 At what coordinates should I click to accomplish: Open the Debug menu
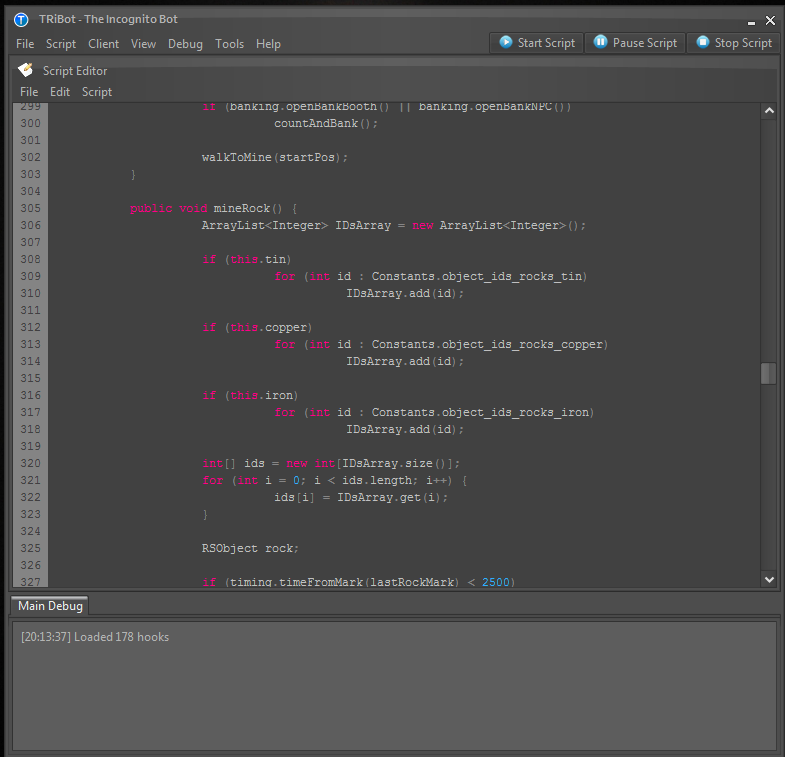185,44
